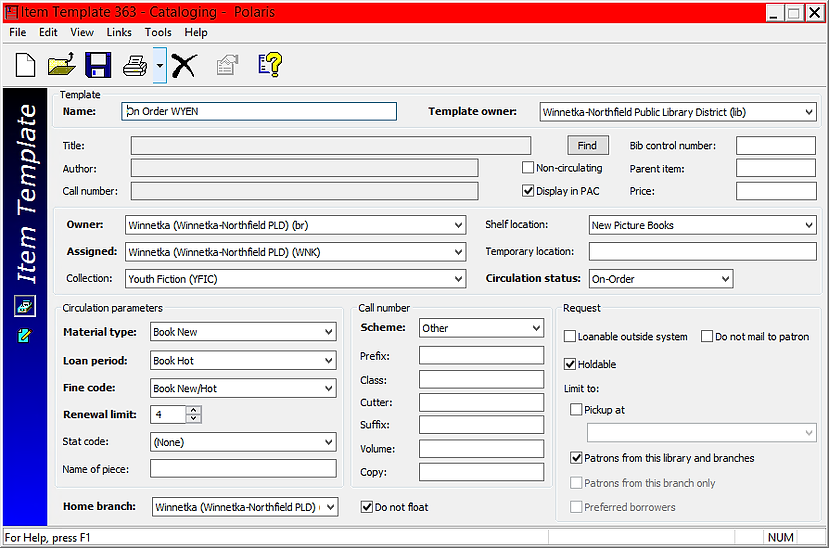Toggle the Non-circulating checkbox
Viewport: 829px width, 548px height.
(x=528, y=168)
